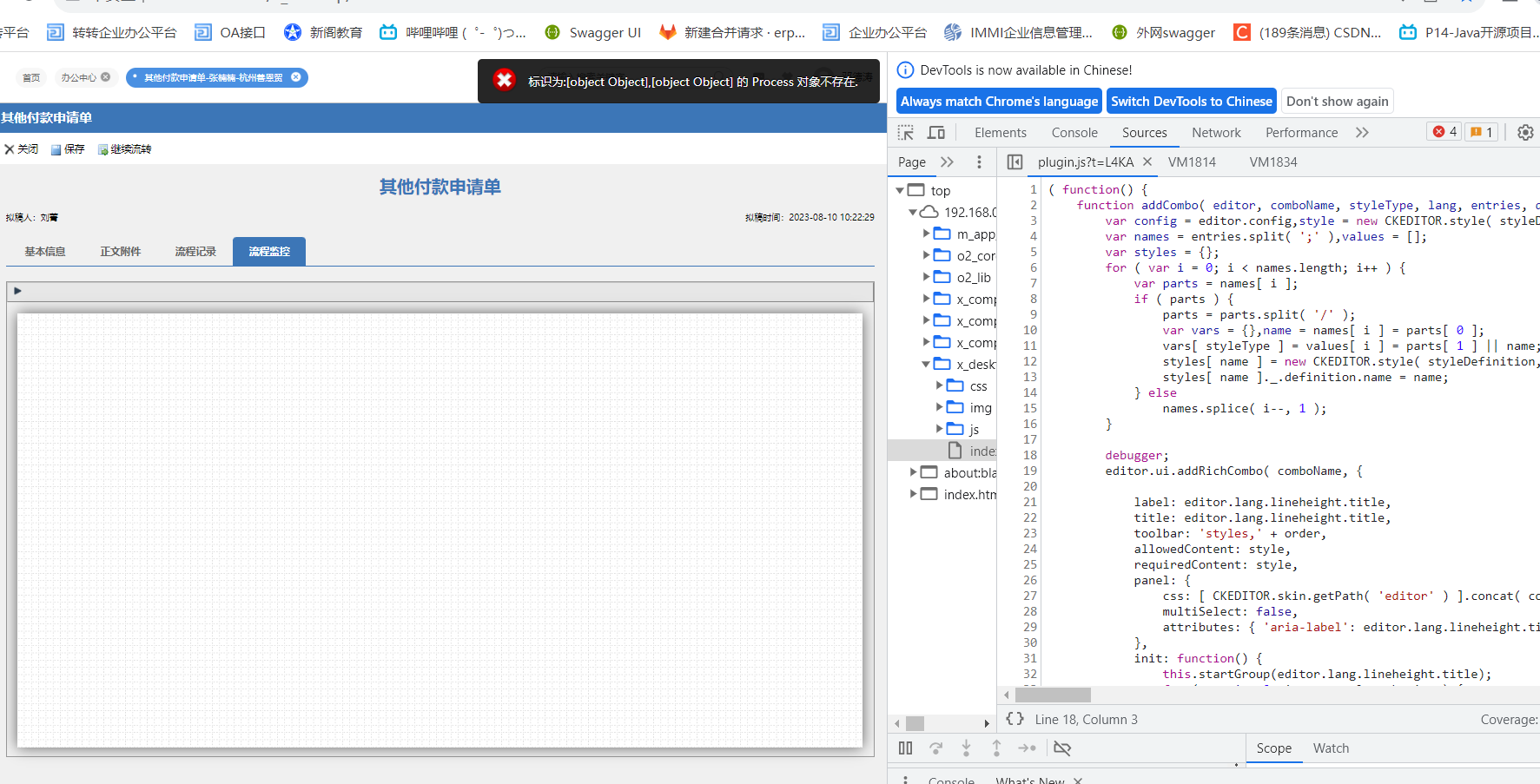1540x784 pixels.
Task: Click the red error count badge
Action: [1444, 132]
